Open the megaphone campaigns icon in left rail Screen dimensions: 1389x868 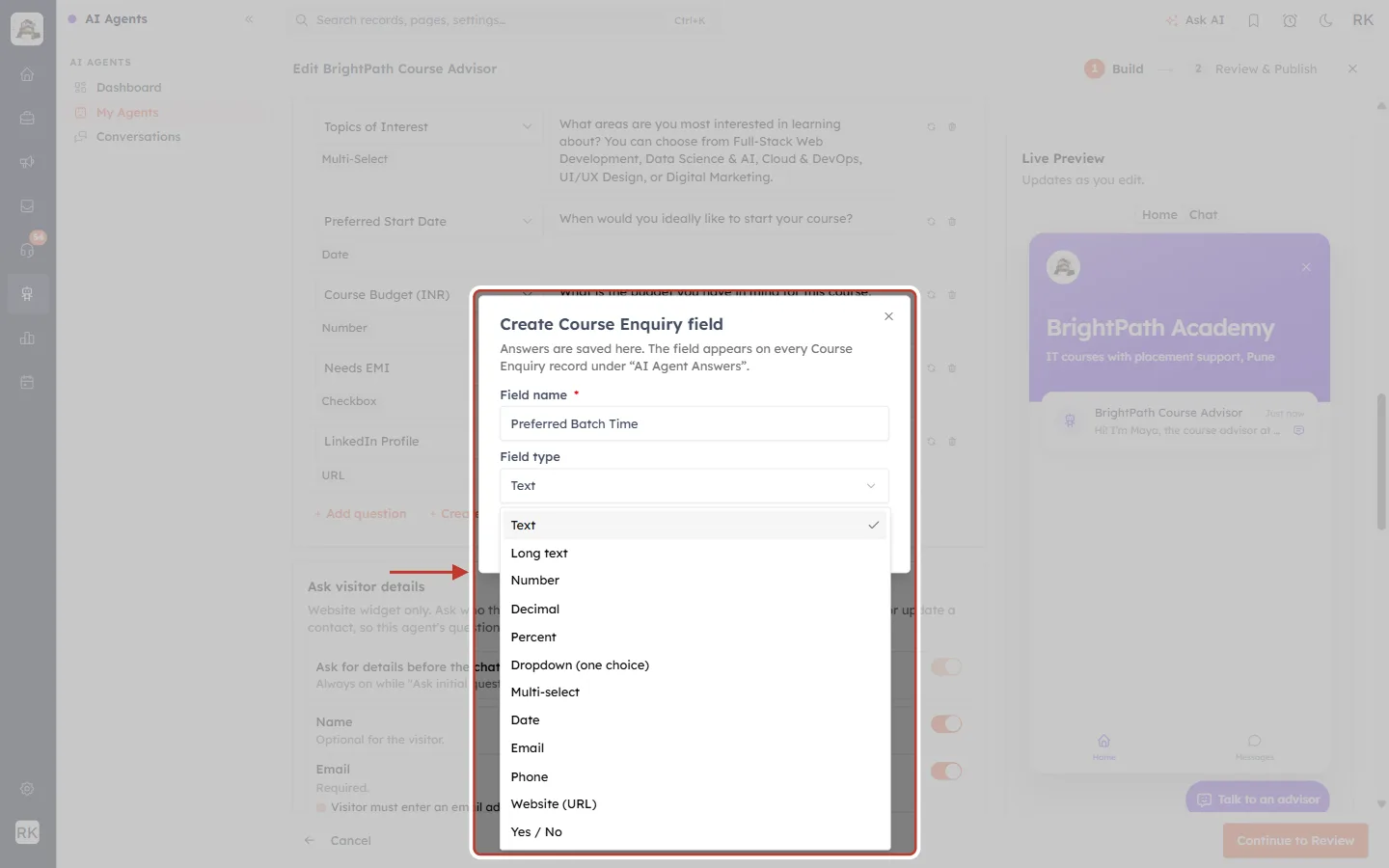pyautogui.click(x=27, y=162)
